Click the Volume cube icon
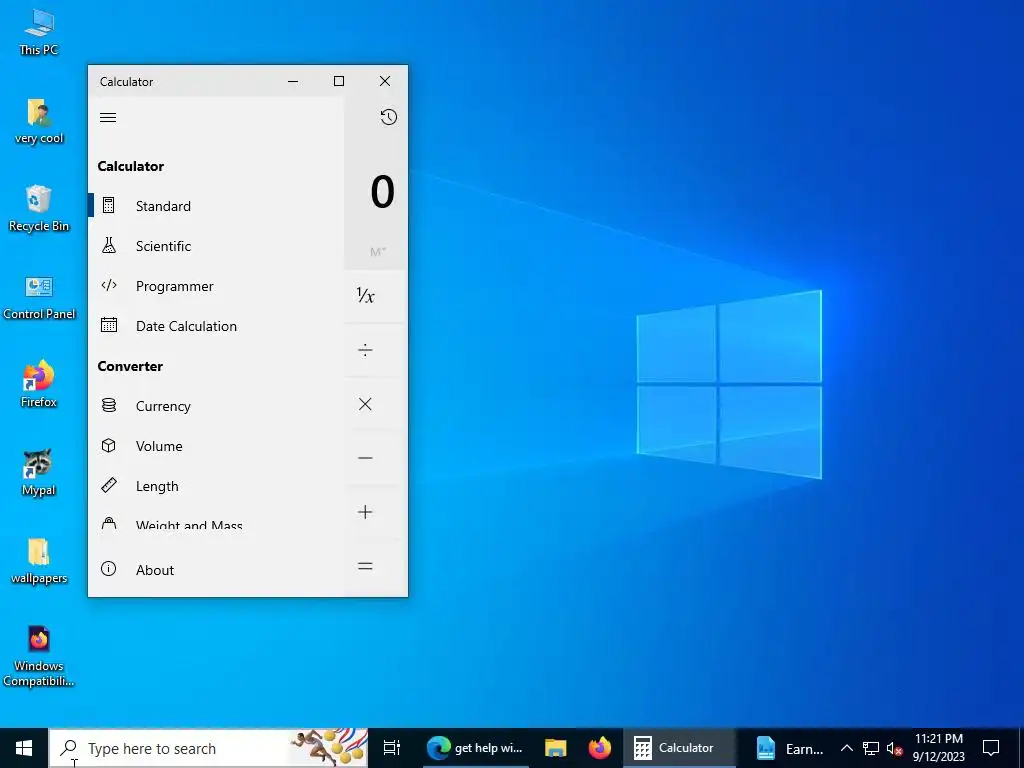This screenshot has width=1024, height=768. 109,445
